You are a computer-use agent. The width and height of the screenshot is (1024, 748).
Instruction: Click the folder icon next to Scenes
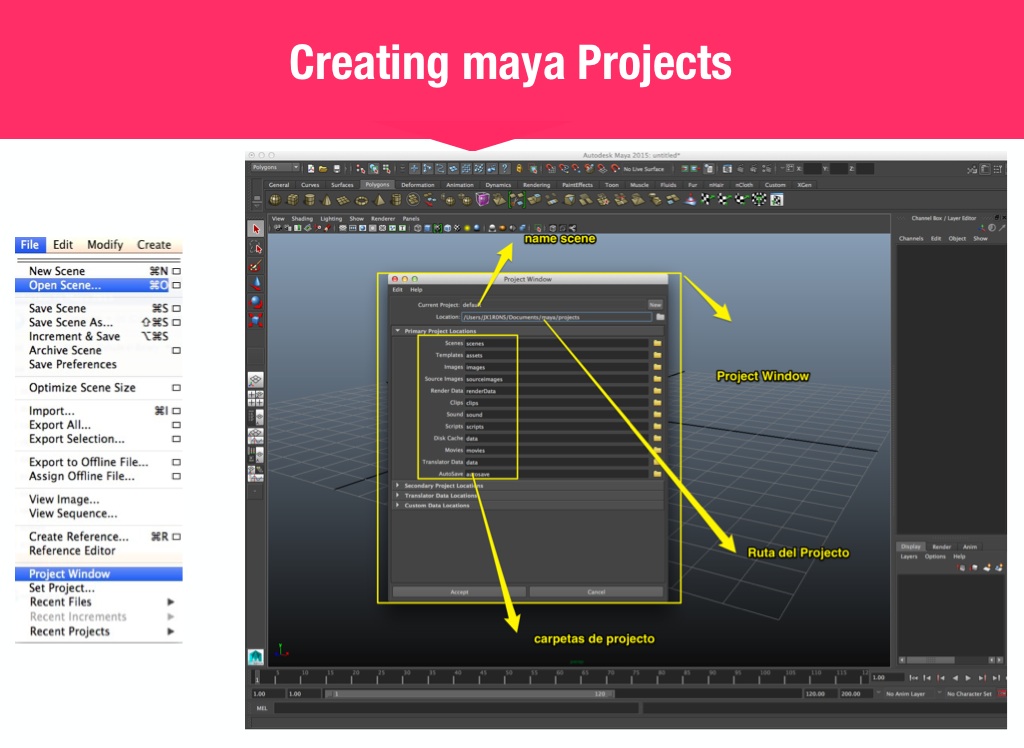pos(657,343)
